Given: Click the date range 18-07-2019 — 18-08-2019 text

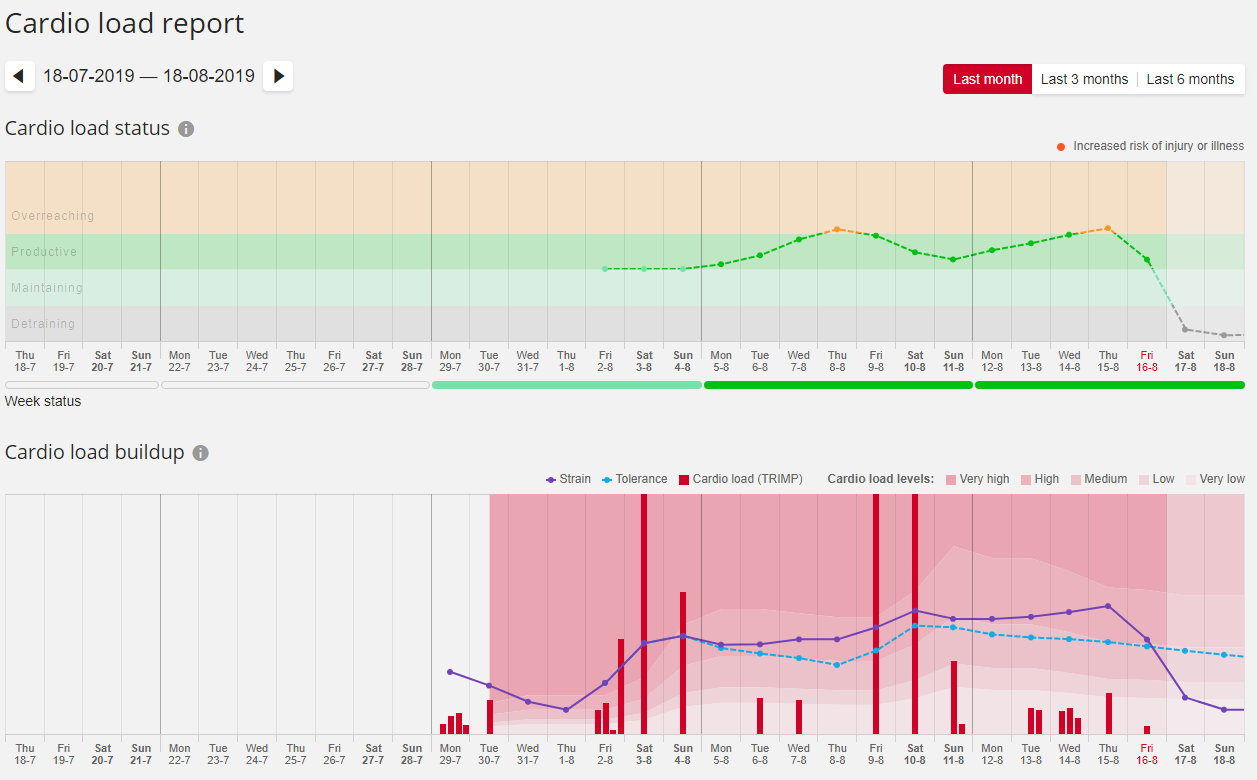Looking at the screenshot, I should point(149,76).
